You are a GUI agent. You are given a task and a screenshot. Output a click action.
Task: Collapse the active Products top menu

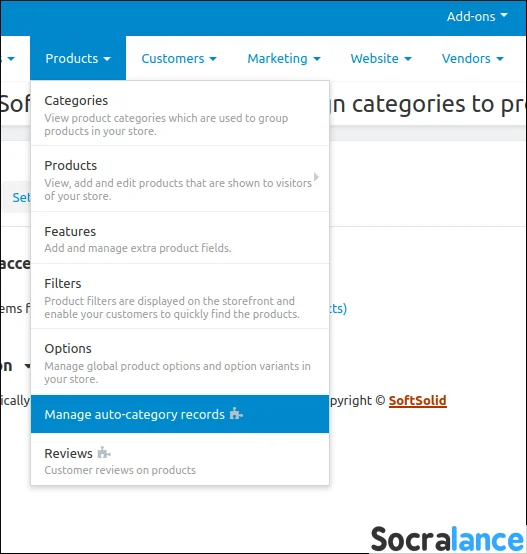coord(78,58)
